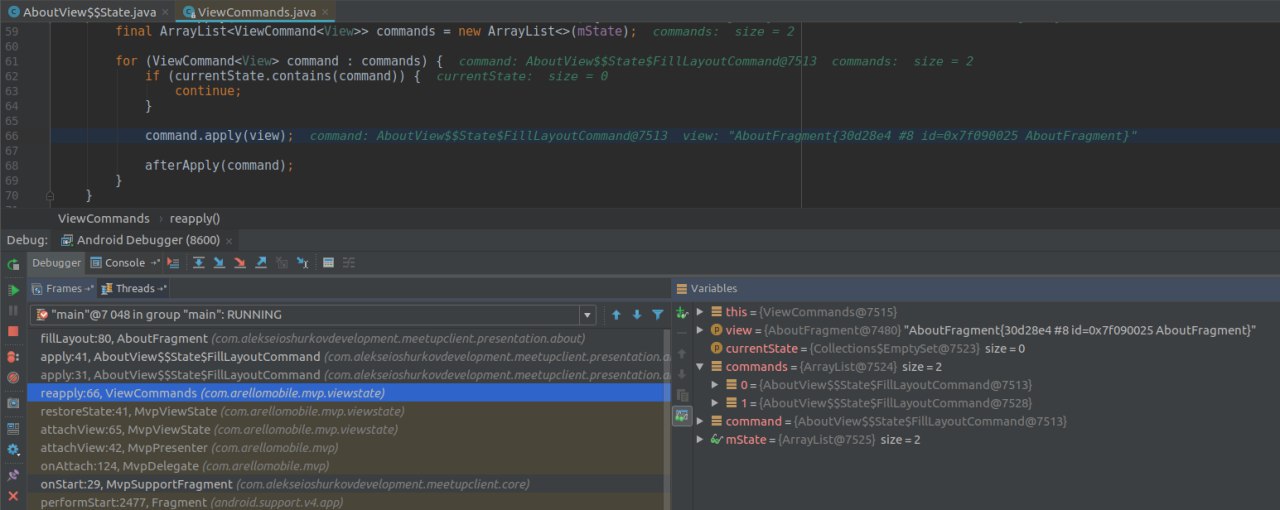Select the Android Debugger (8600) tab
1280x510 pixels.
[146, 240]
